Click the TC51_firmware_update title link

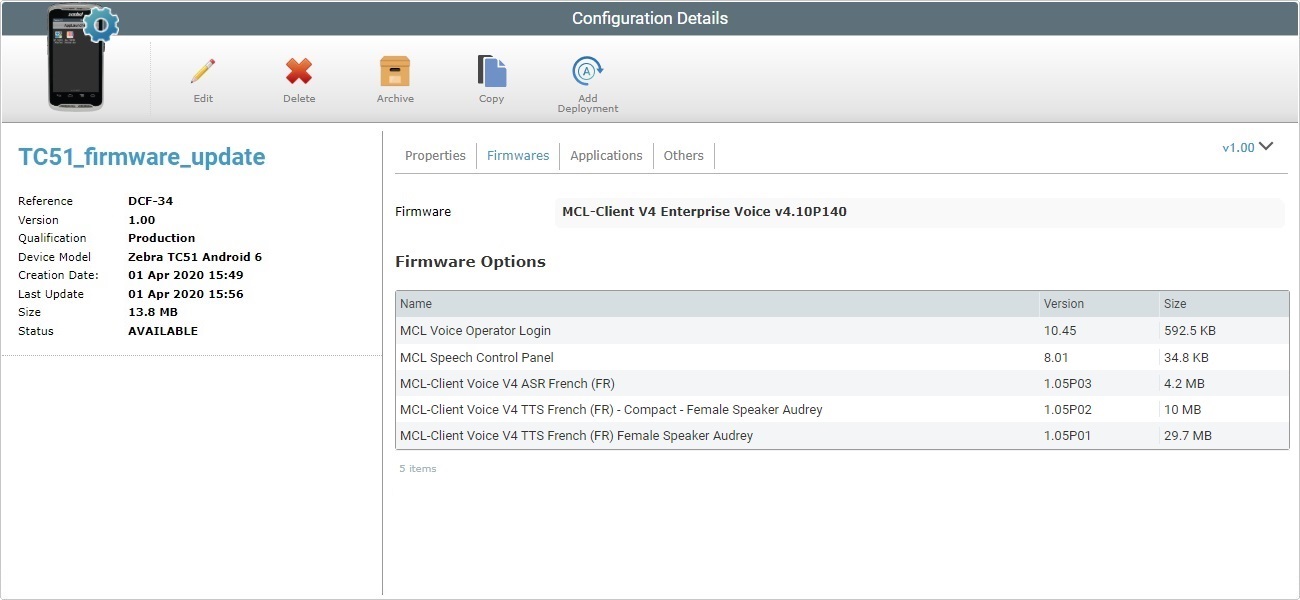pyautogui.click(x=141, y=156)
